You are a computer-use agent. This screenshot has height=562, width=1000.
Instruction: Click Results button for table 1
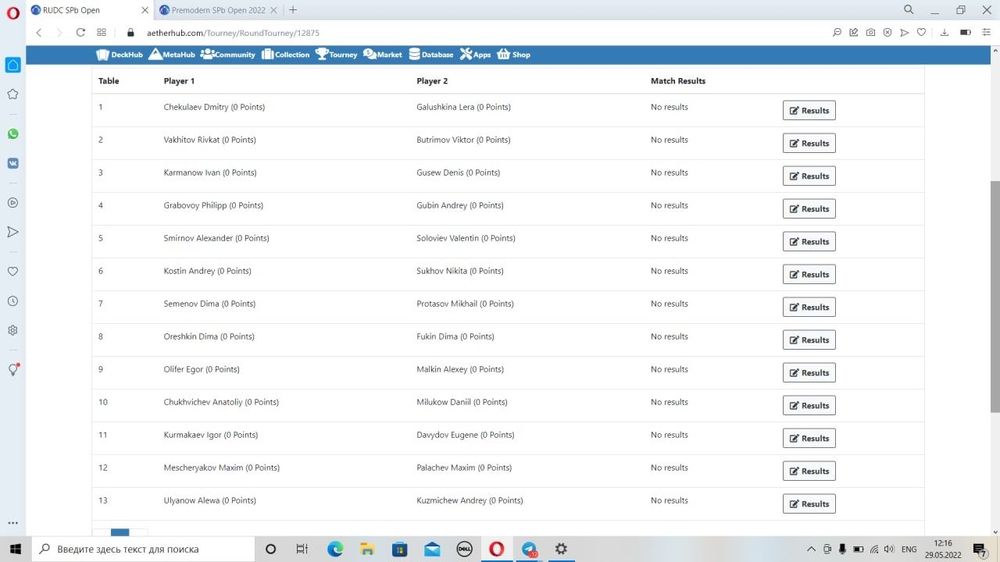point(808,110)
